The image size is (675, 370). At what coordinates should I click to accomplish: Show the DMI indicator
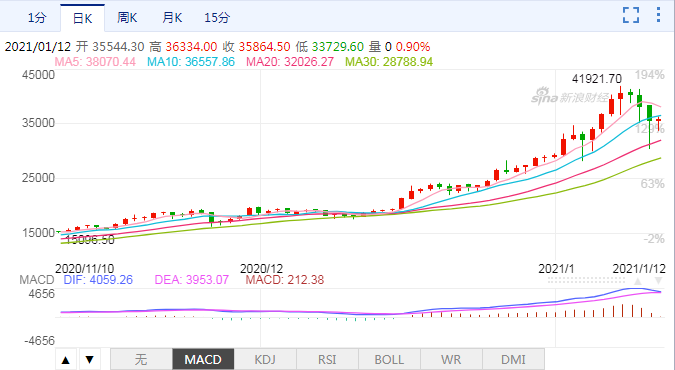(513, 360)
